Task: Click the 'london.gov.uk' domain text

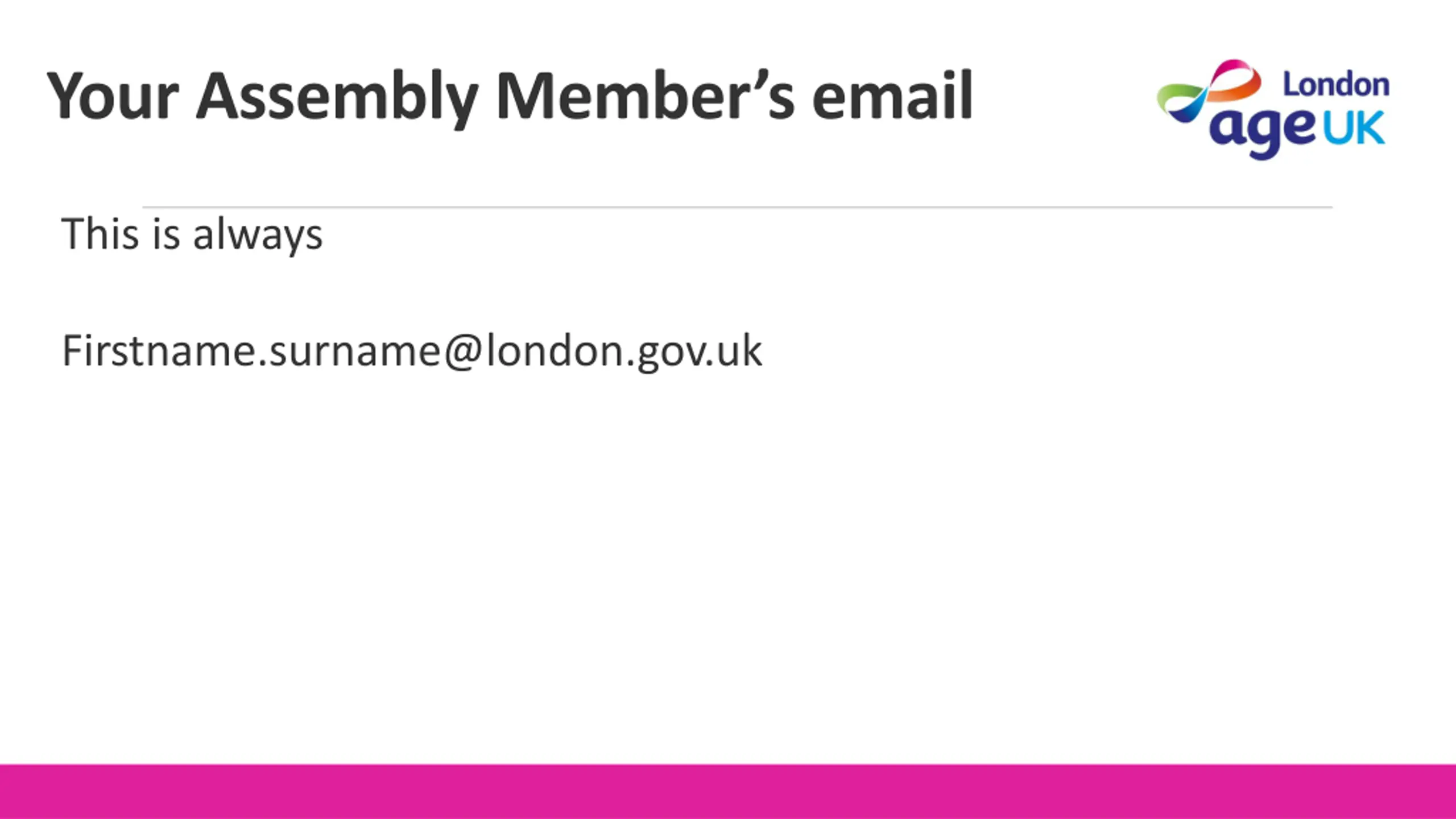Action: (x=624, y=351)
